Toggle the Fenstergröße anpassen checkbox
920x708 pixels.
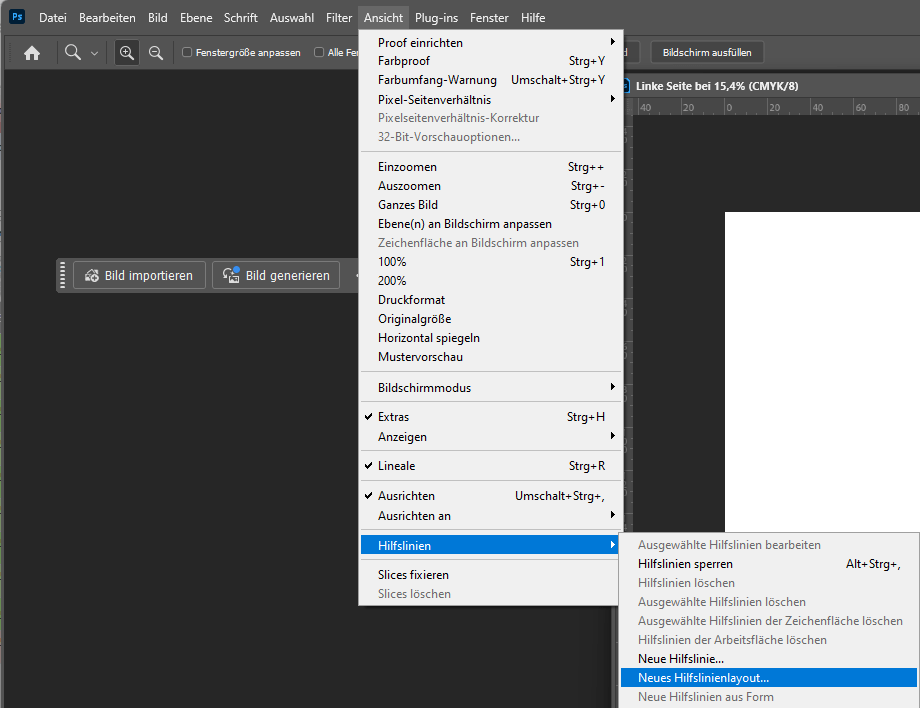tap(187, 53)
